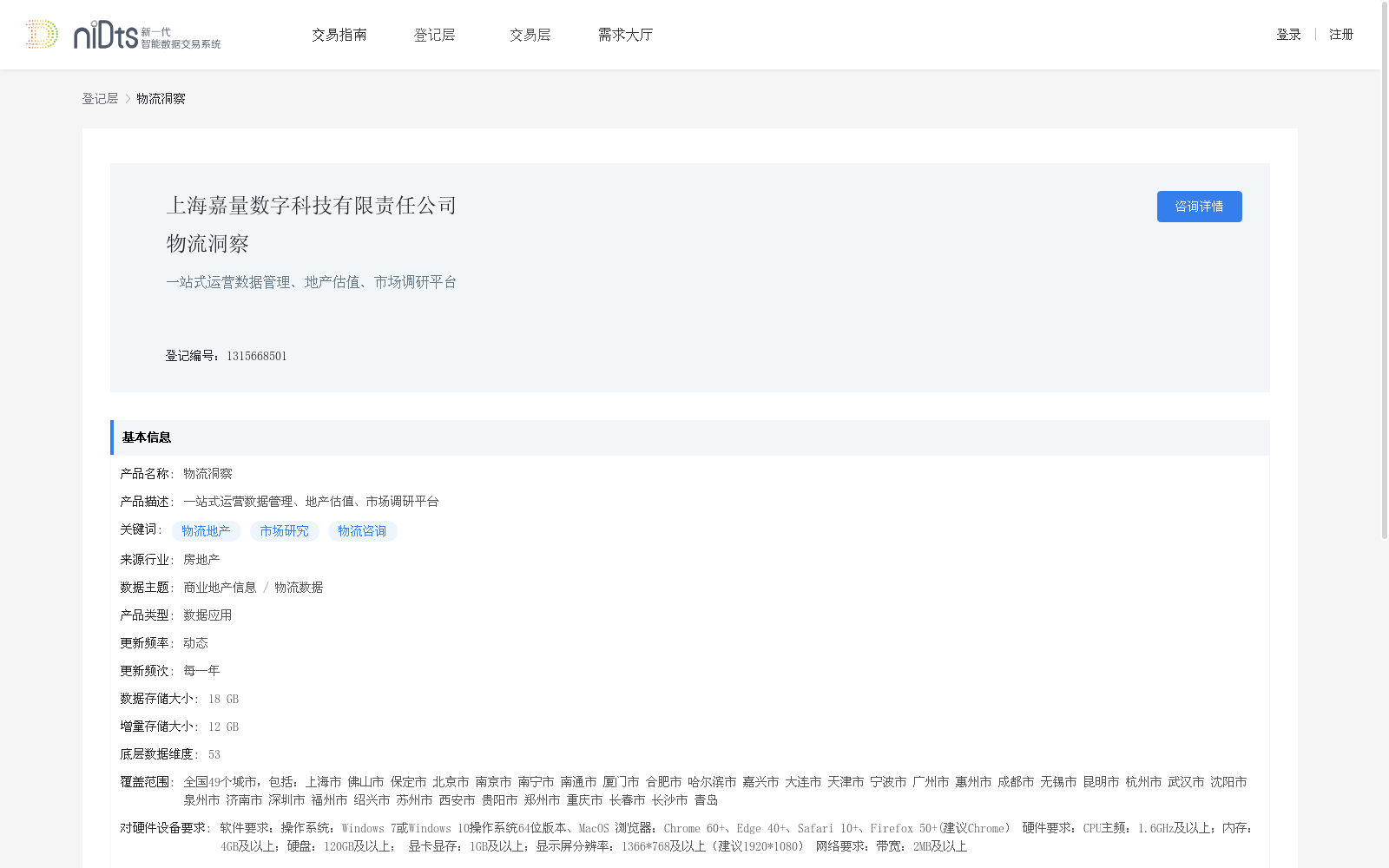Select the 物流地产 keyword tag
This screenshot has width=1389, height=868.
coord(206,531)
